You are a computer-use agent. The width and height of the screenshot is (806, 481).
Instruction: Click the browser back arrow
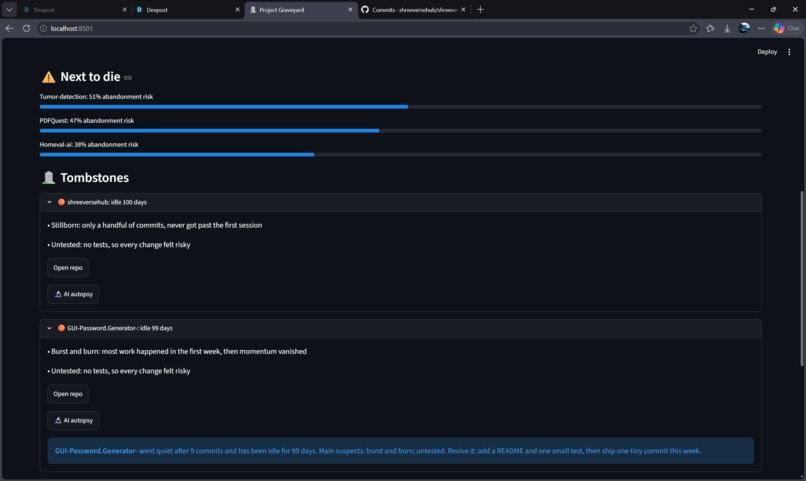click(x=9, y=28)
